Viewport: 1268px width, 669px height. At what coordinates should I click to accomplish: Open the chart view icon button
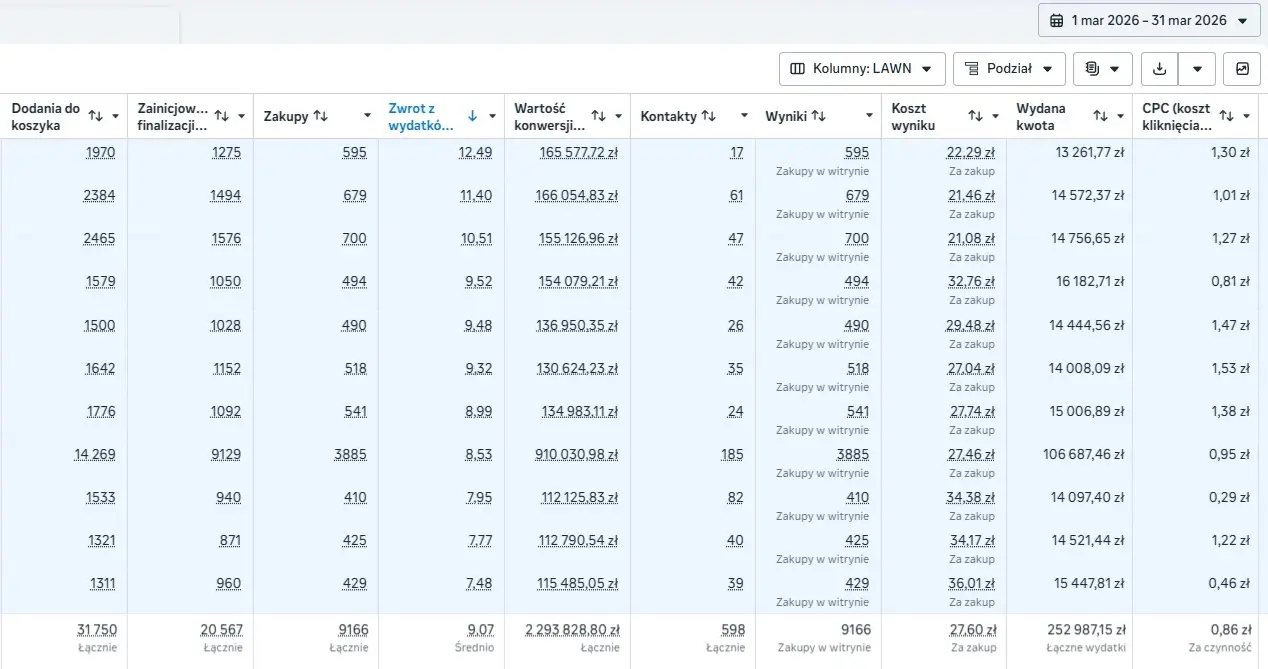pos(1242,69)
